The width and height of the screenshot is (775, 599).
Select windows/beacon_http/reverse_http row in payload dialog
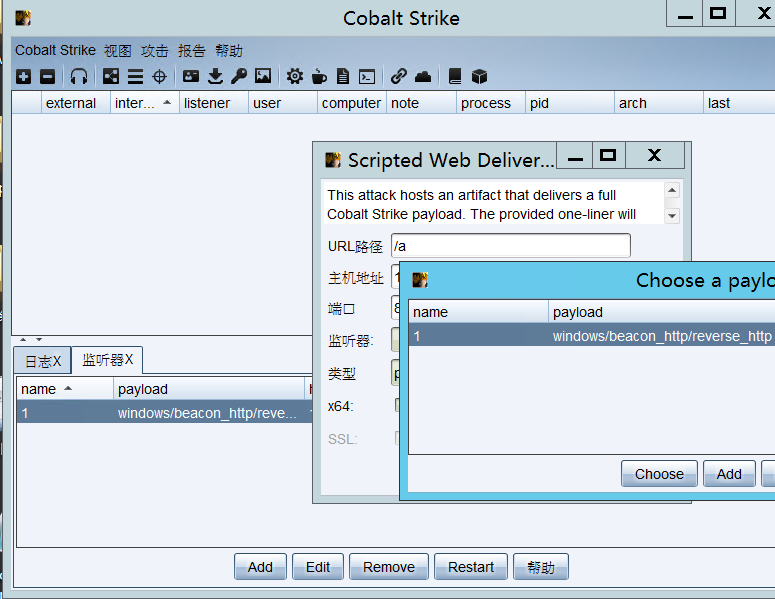[x=592, y=336]
